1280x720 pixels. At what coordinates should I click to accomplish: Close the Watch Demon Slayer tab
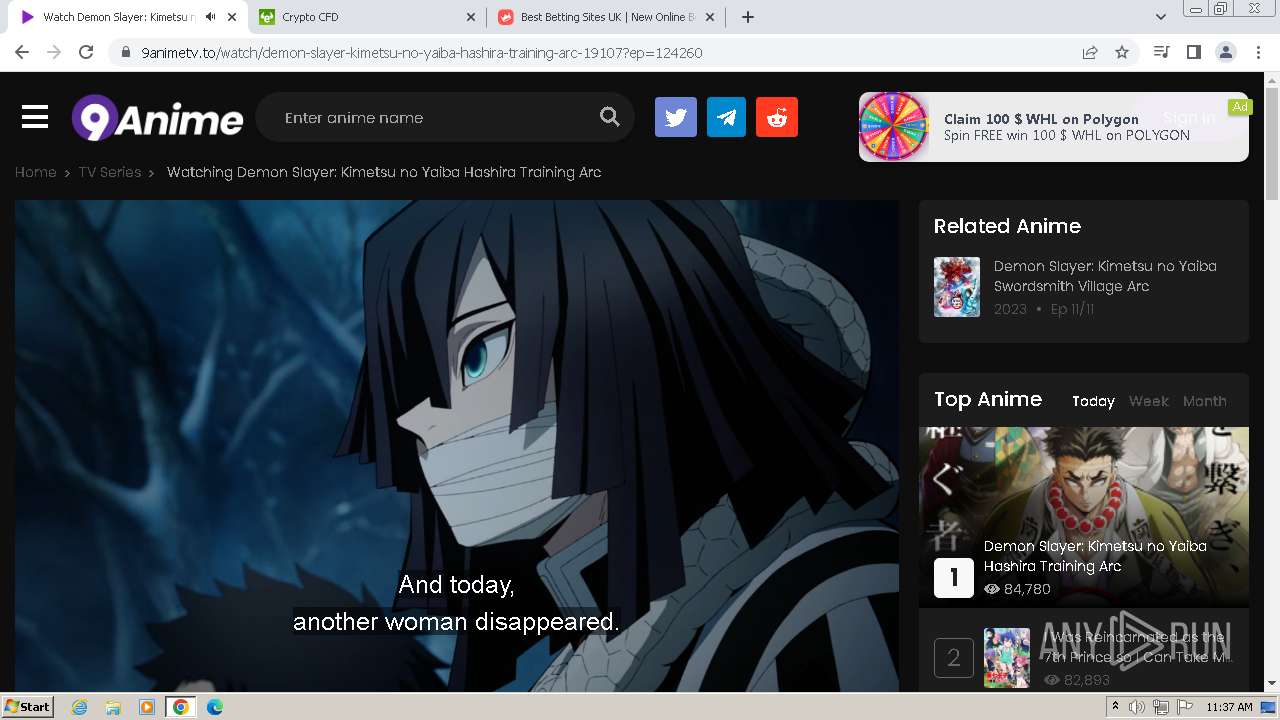click(x=232, y=17)
